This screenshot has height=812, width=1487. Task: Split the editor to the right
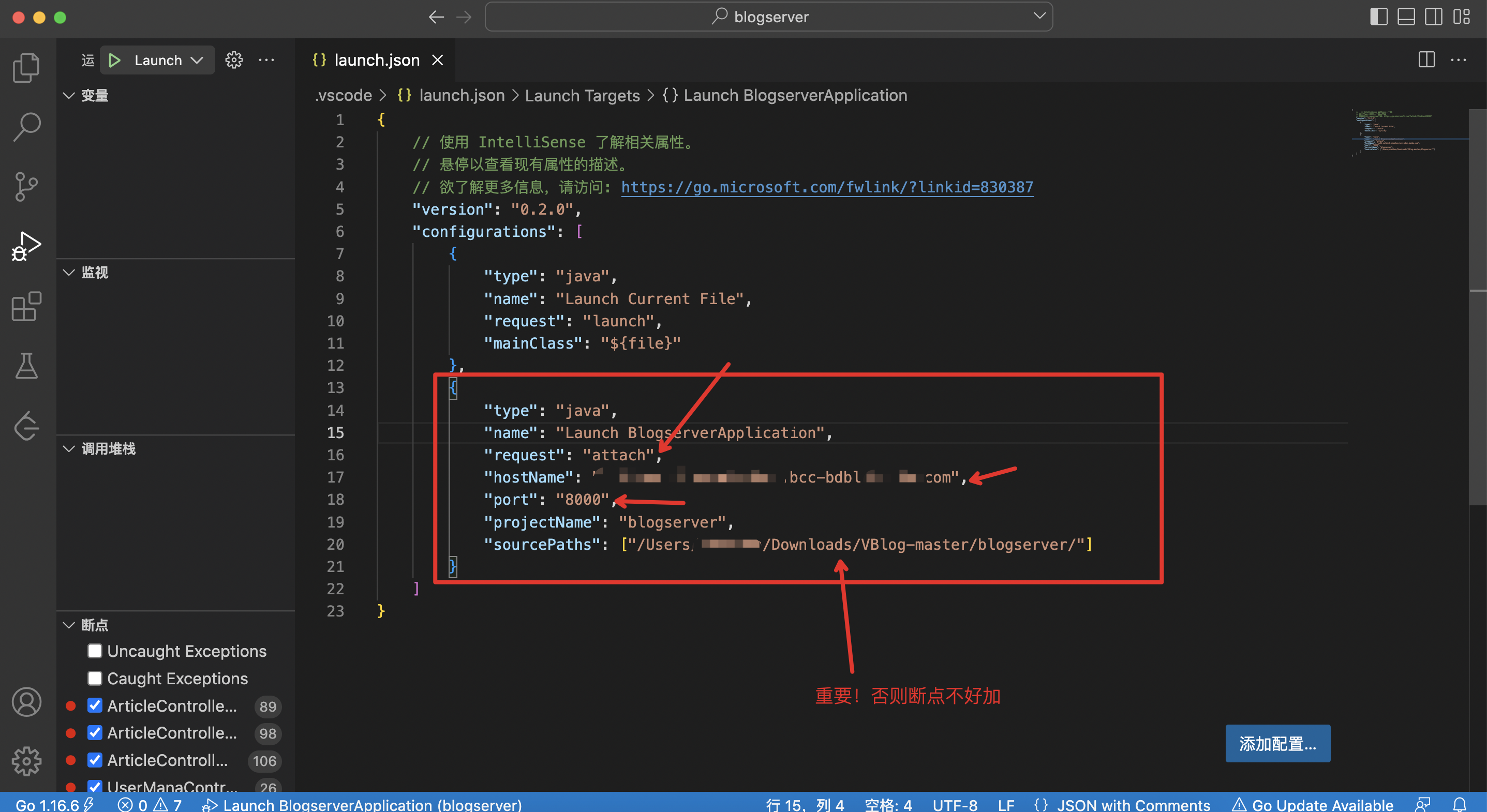pyautogui.click(x=1426, y=59)
